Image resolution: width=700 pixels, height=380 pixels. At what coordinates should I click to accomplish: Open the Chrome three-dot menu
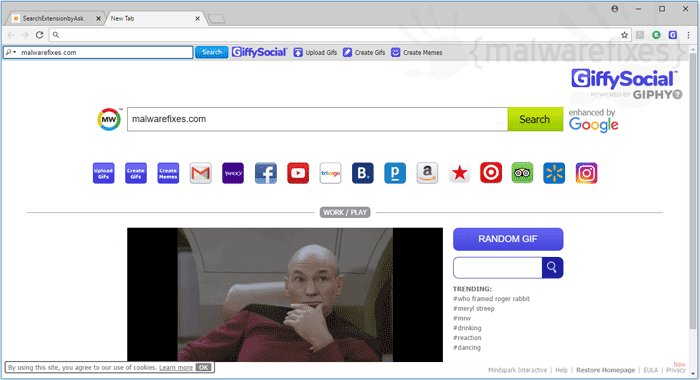688,35
